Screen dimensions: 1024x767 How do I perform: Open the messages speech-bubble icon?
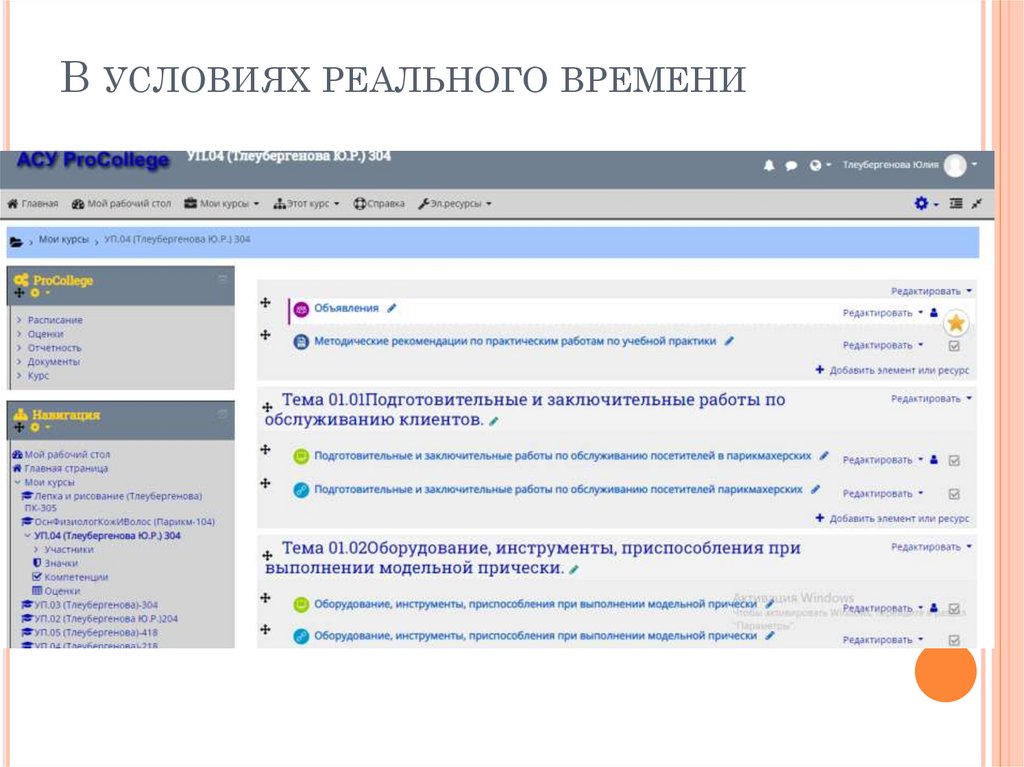pos(791,165)
